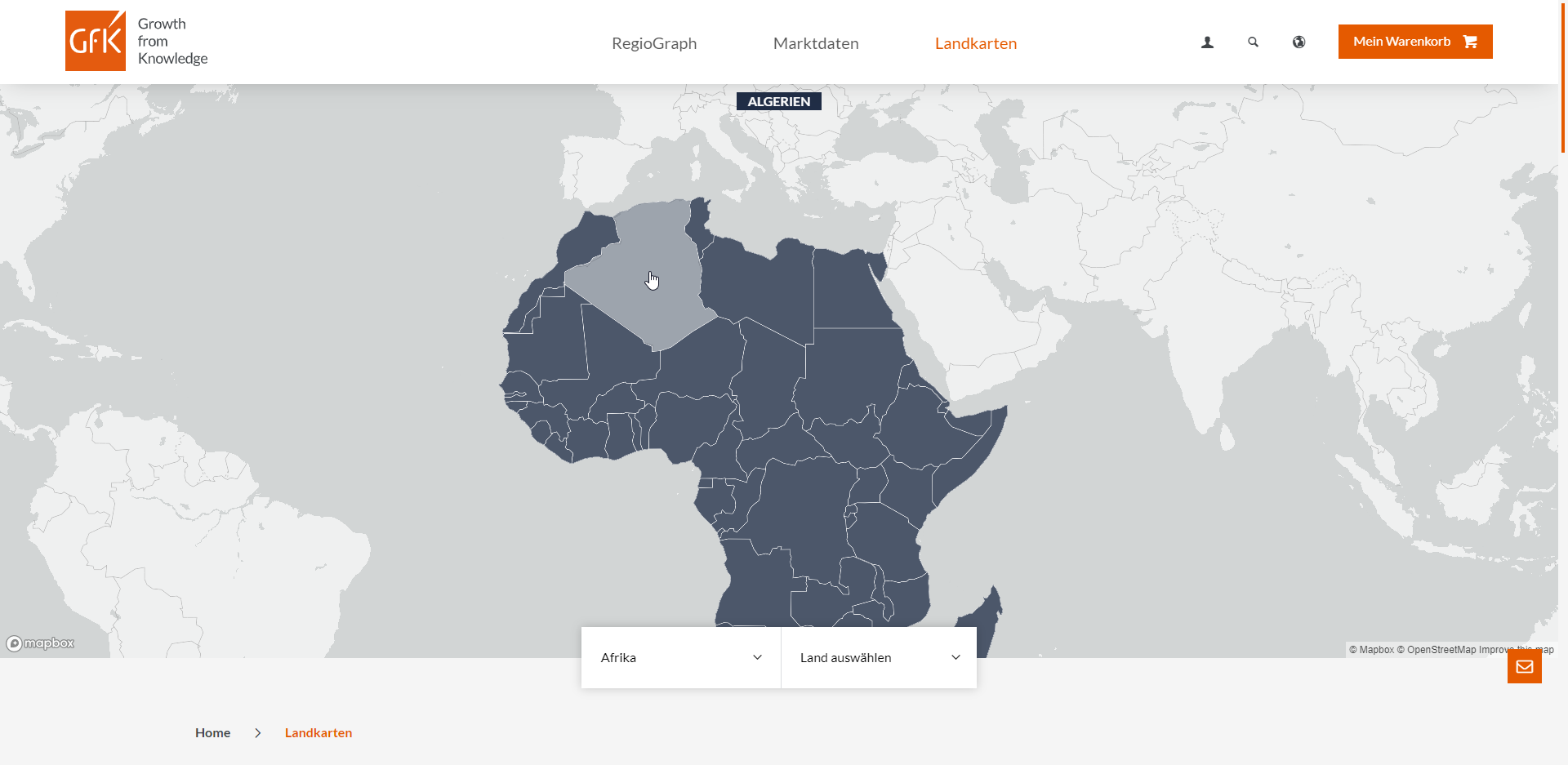Click the breadcrumb chevron separator
The width and height of the screenshot is (1568, 765).
point(258,733)
